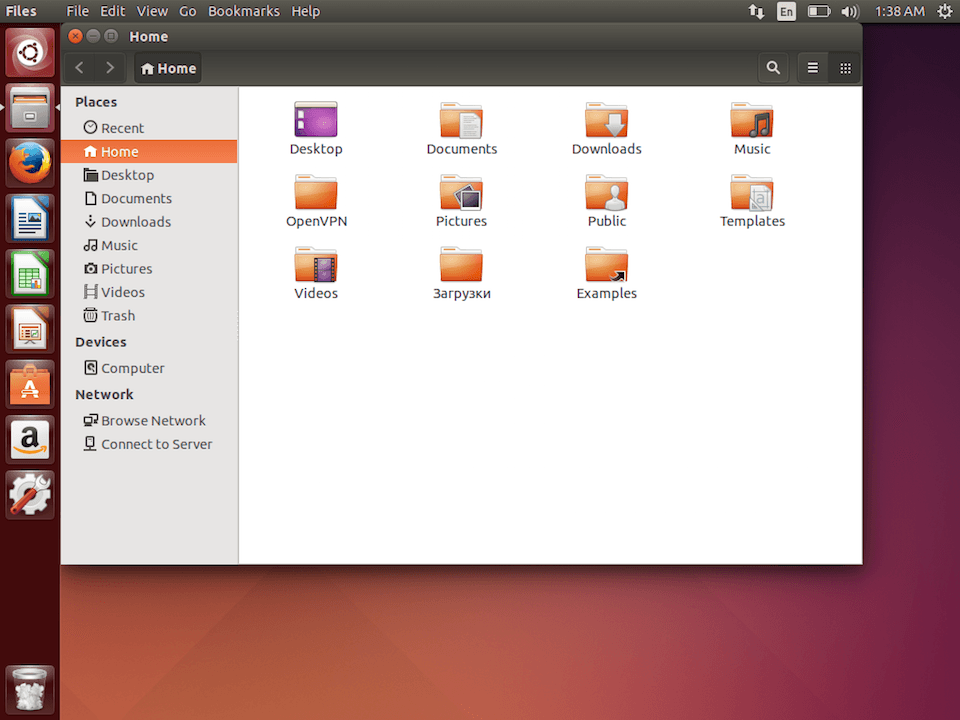Navigate back using the back arrow

tap(79, 68)
